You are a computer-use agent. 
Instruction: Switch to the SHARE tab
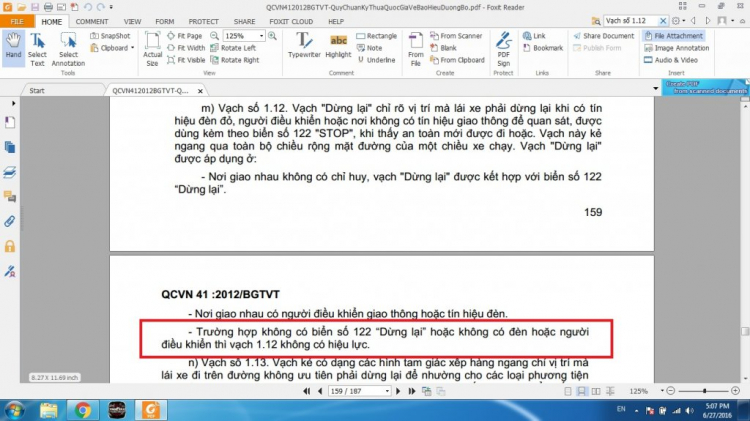point(244,22)
